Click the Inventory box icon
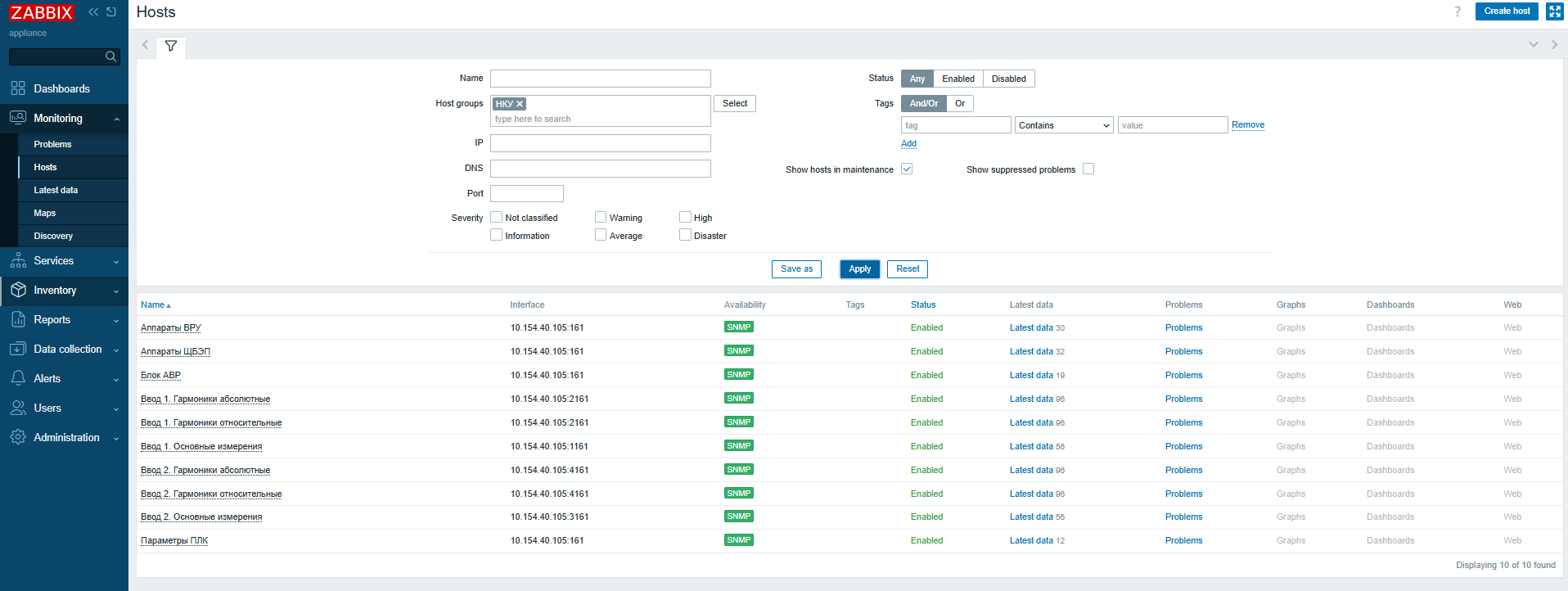Image resolution: width=1568 pixels, height=591 pixels. pos(18,290)
